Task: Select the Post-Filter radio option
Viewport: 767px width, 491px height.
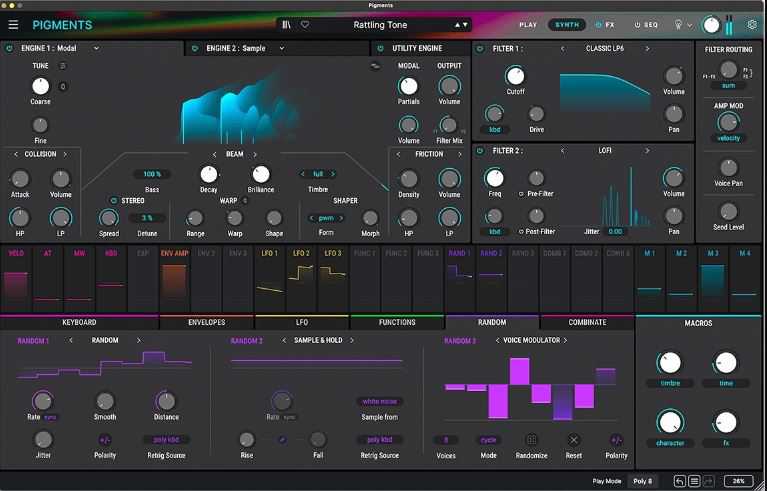Action: point(521,232)
